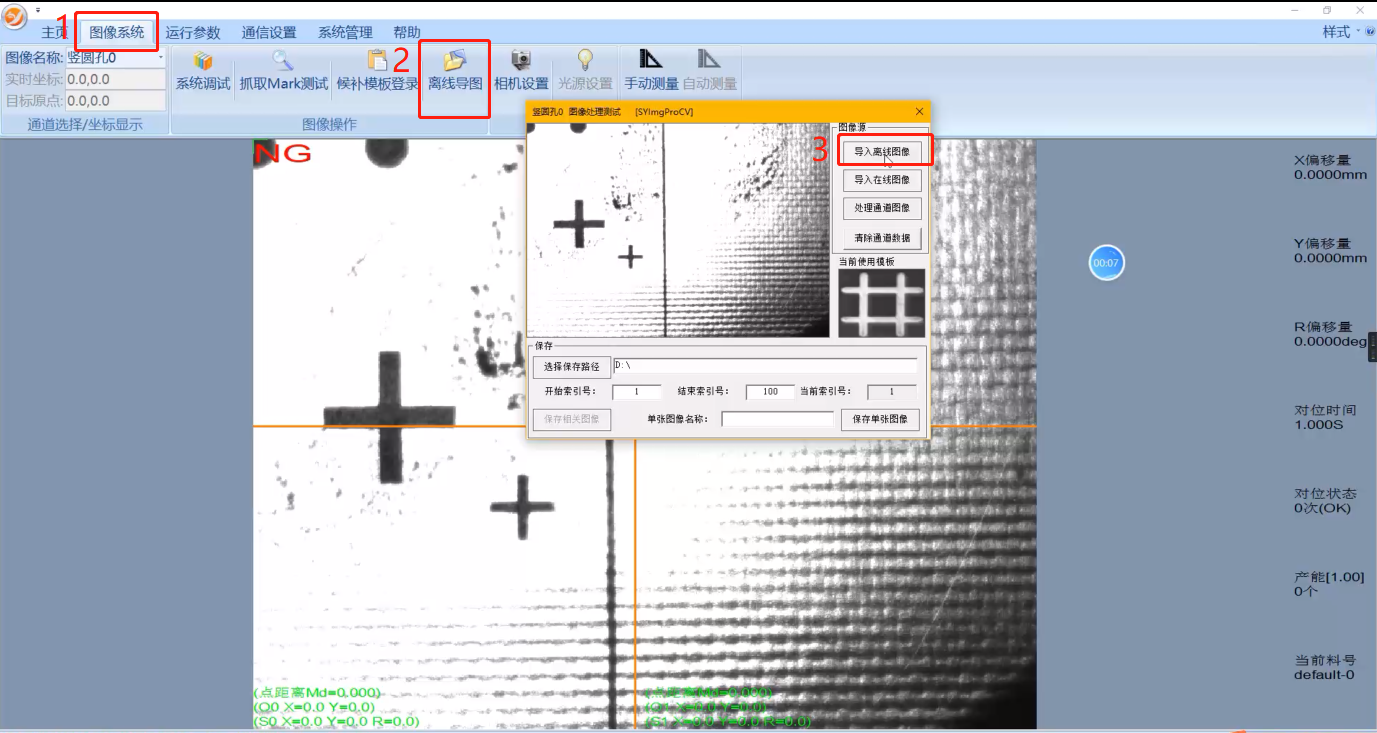Open the 通信设置 tab
The image size is (1377, 733).
(x=269, y=33)
